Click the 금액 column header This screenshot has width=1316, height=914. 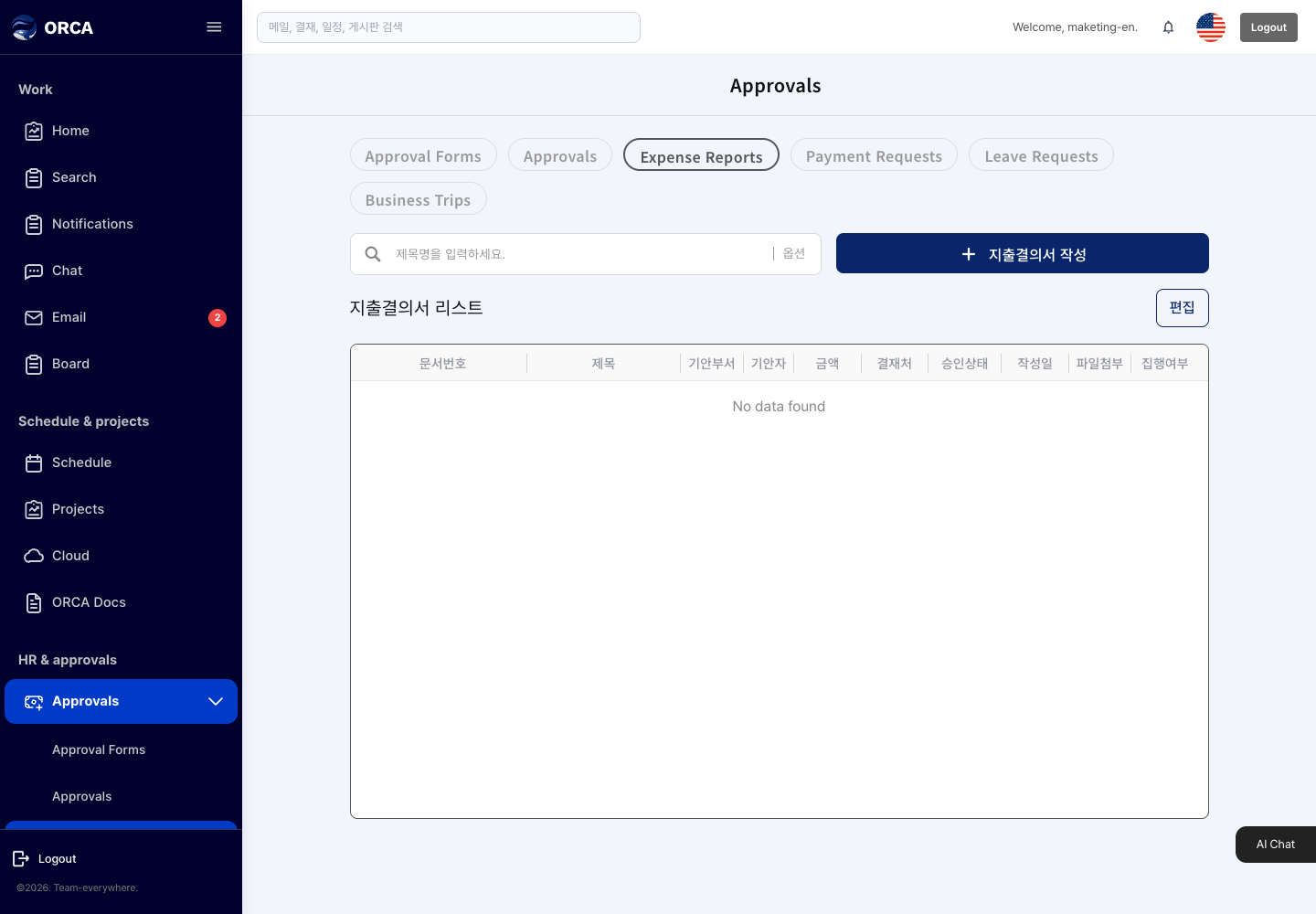pyautogui.click(x=827, y=364)
